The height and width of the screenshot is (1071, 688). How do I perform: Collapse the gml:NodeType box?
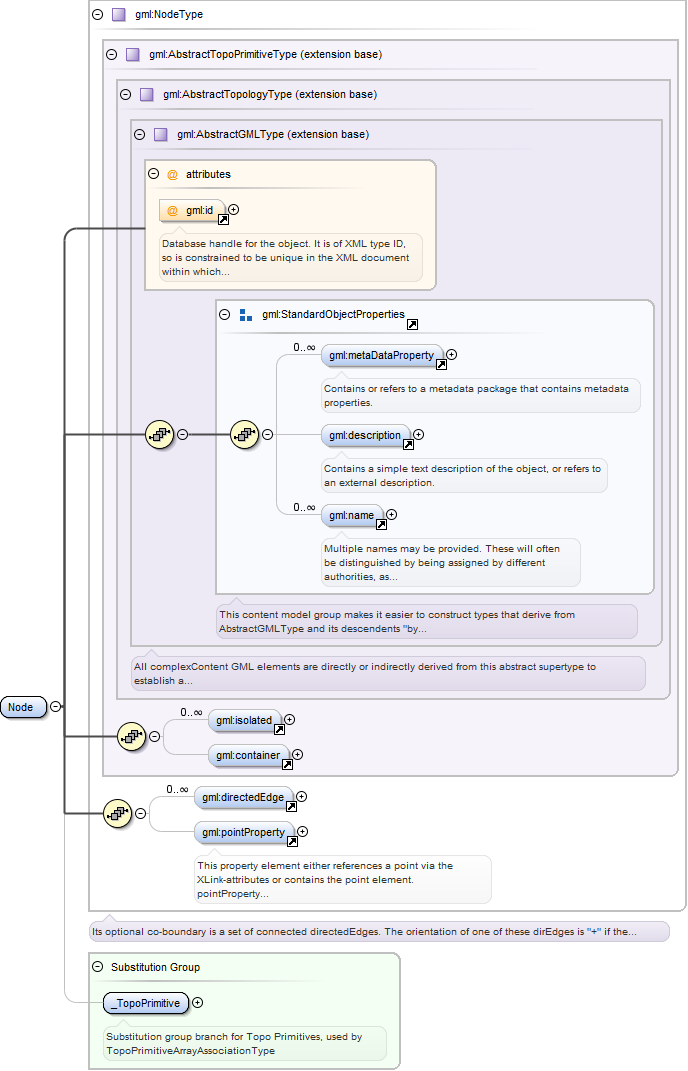(98, 14)
